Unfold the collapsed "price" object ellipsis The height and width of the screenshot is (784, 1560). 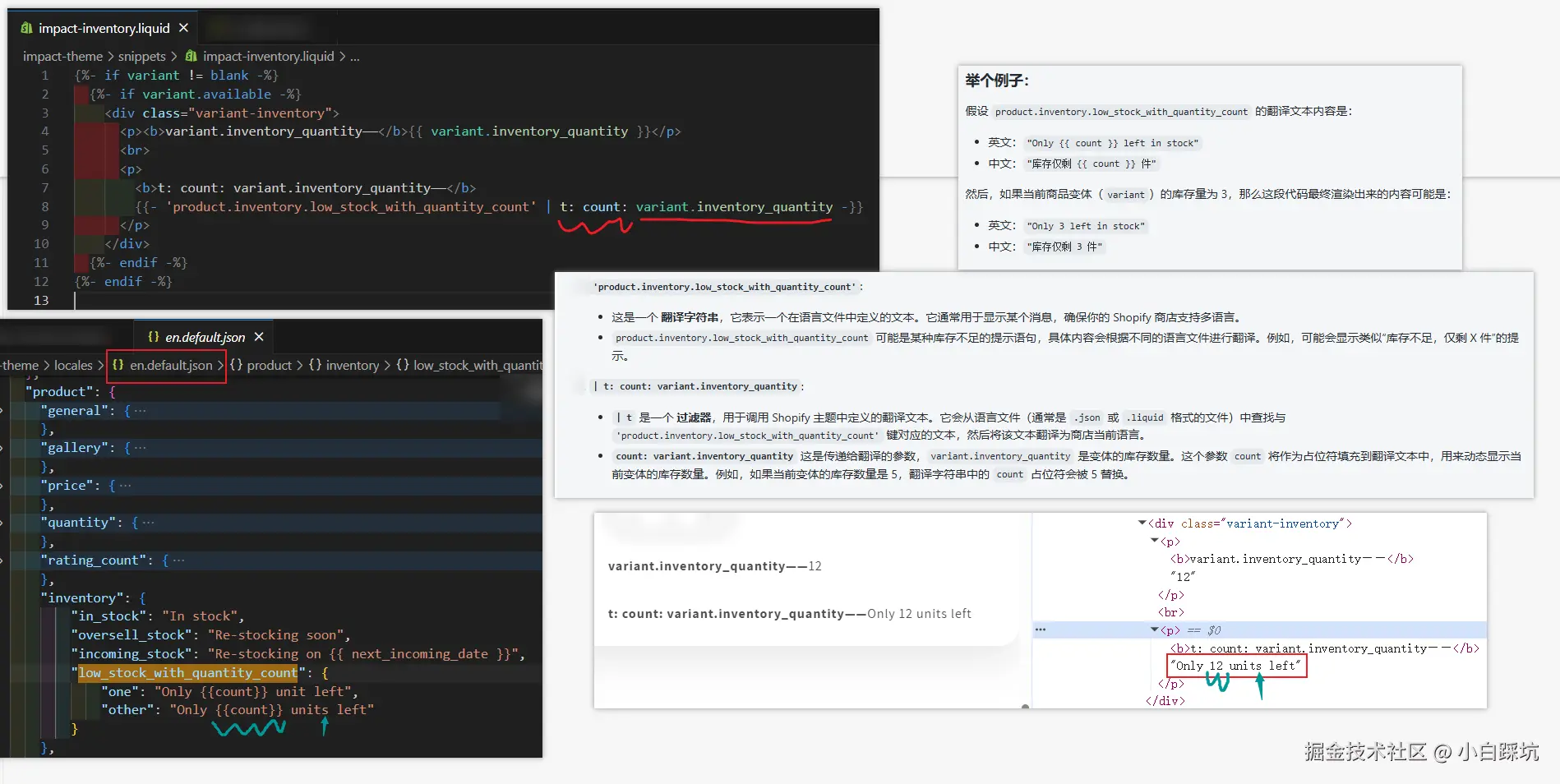tap(125, 485)
